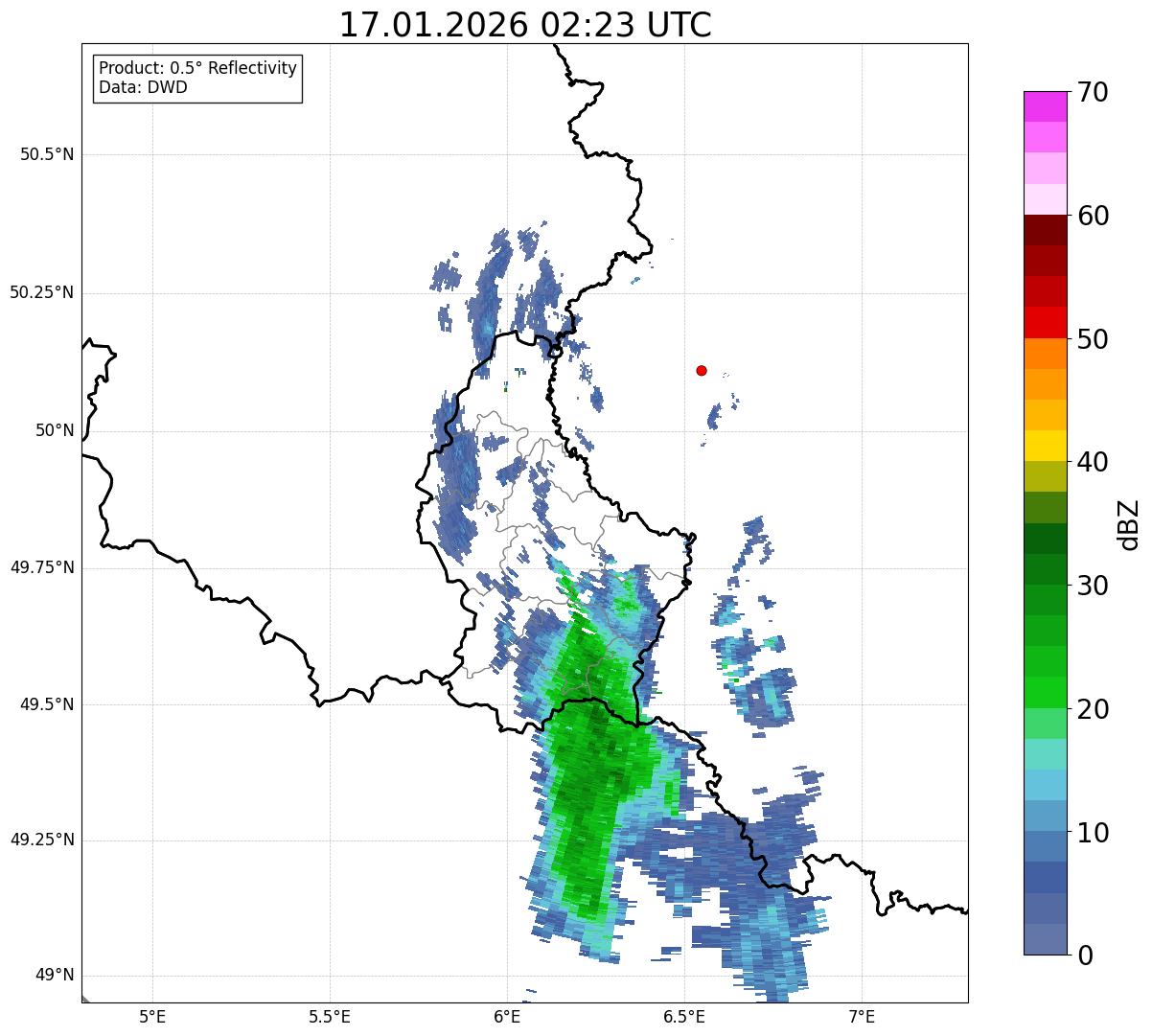Click the orange swatch just below 50
This screenshot has width=1152, height=1036.
point(1046,353)
